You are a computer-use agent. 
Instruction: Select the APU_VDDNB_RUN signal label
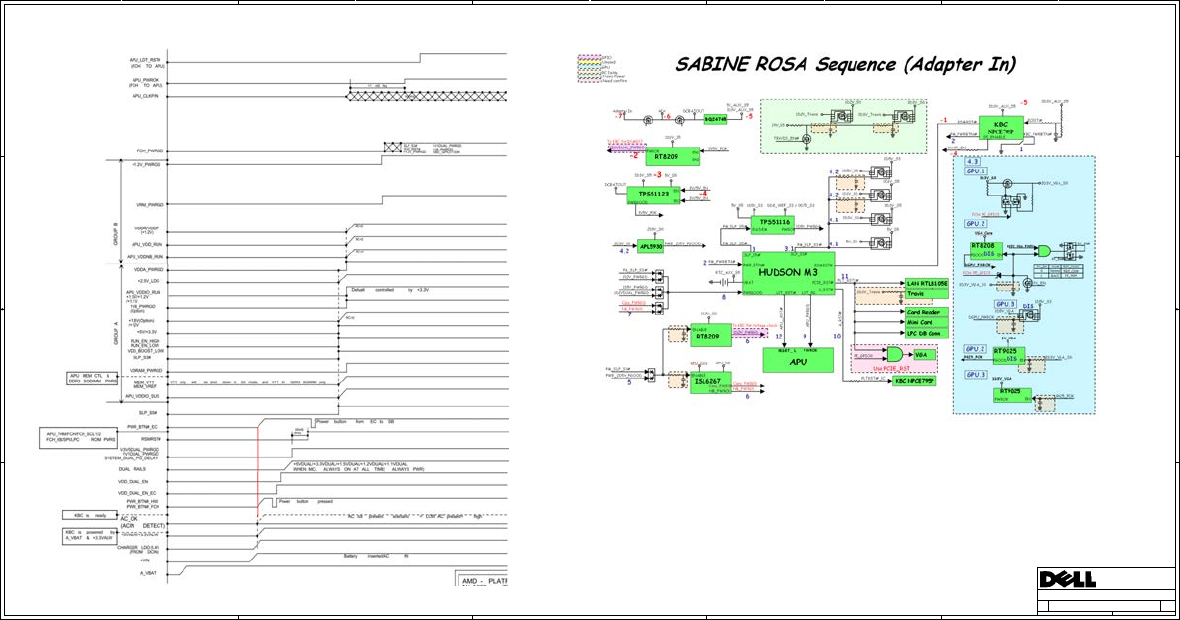coord(144,257)
